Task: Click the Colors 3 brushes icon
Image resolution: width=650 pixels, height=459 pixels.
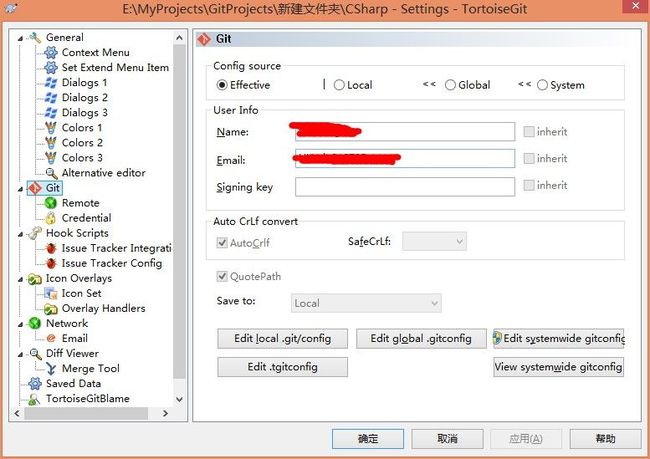Action: coord(51,158)
